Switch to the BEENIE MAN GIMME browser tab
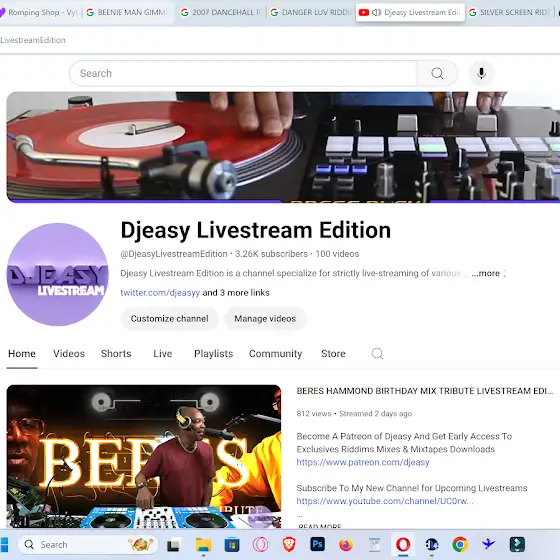 pos(129,12)
